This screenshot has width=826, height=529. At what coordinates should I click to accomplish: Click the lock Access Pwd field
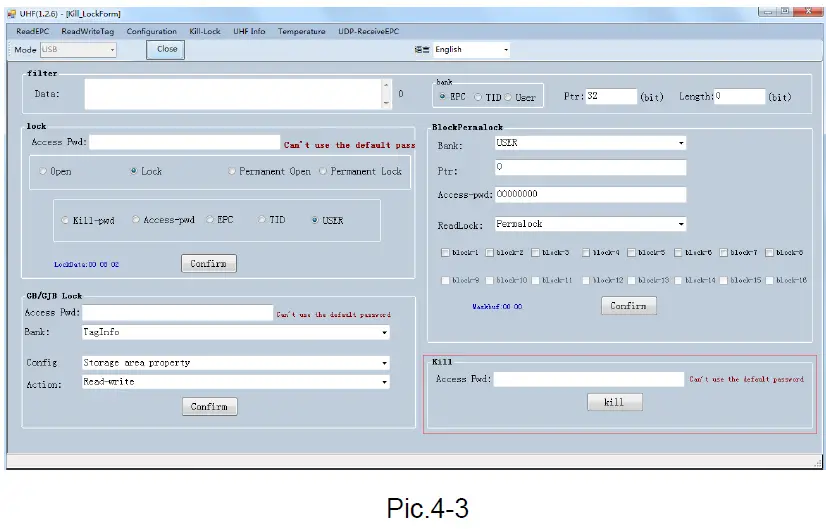[184, 142]
